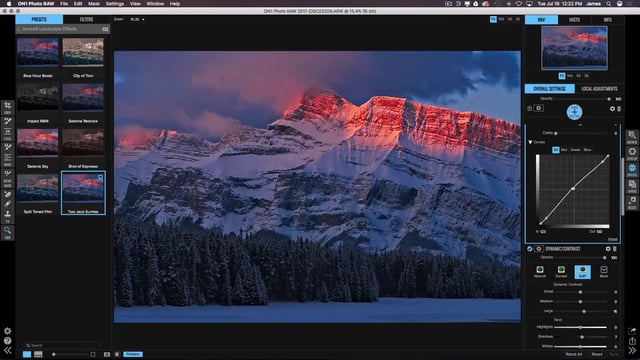Open the Info panel tab

[607, 20]
